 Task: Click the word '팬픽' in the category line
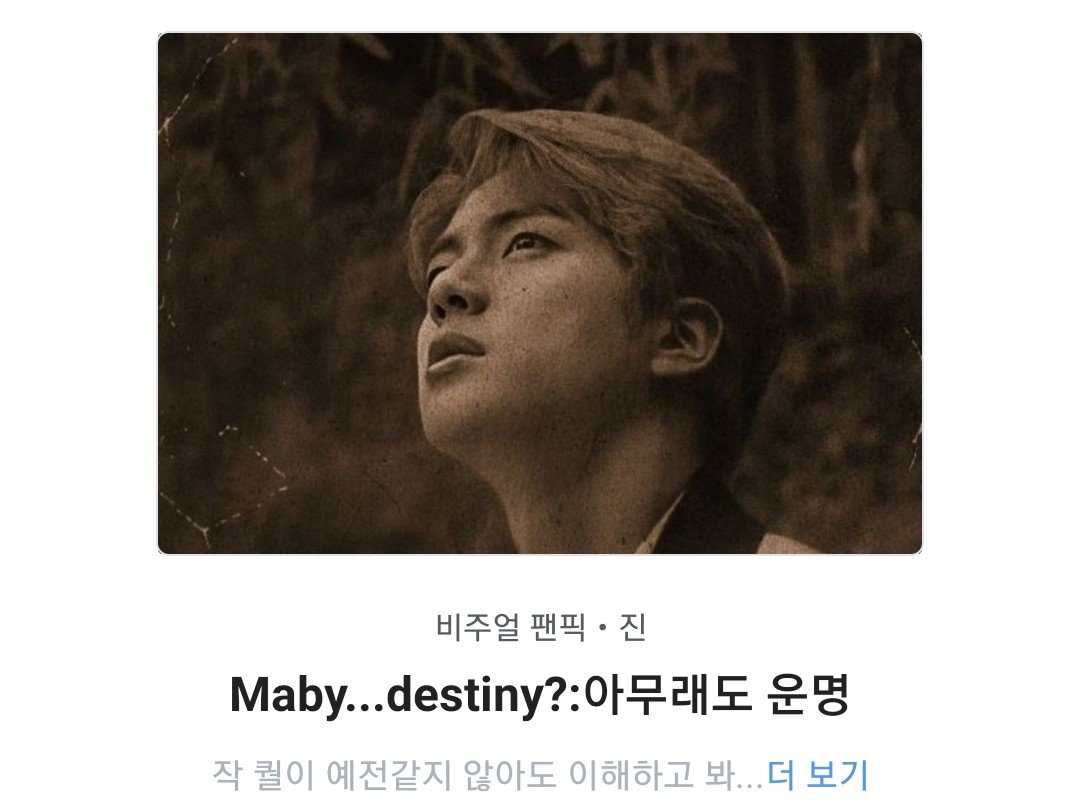tap(559, 627)
